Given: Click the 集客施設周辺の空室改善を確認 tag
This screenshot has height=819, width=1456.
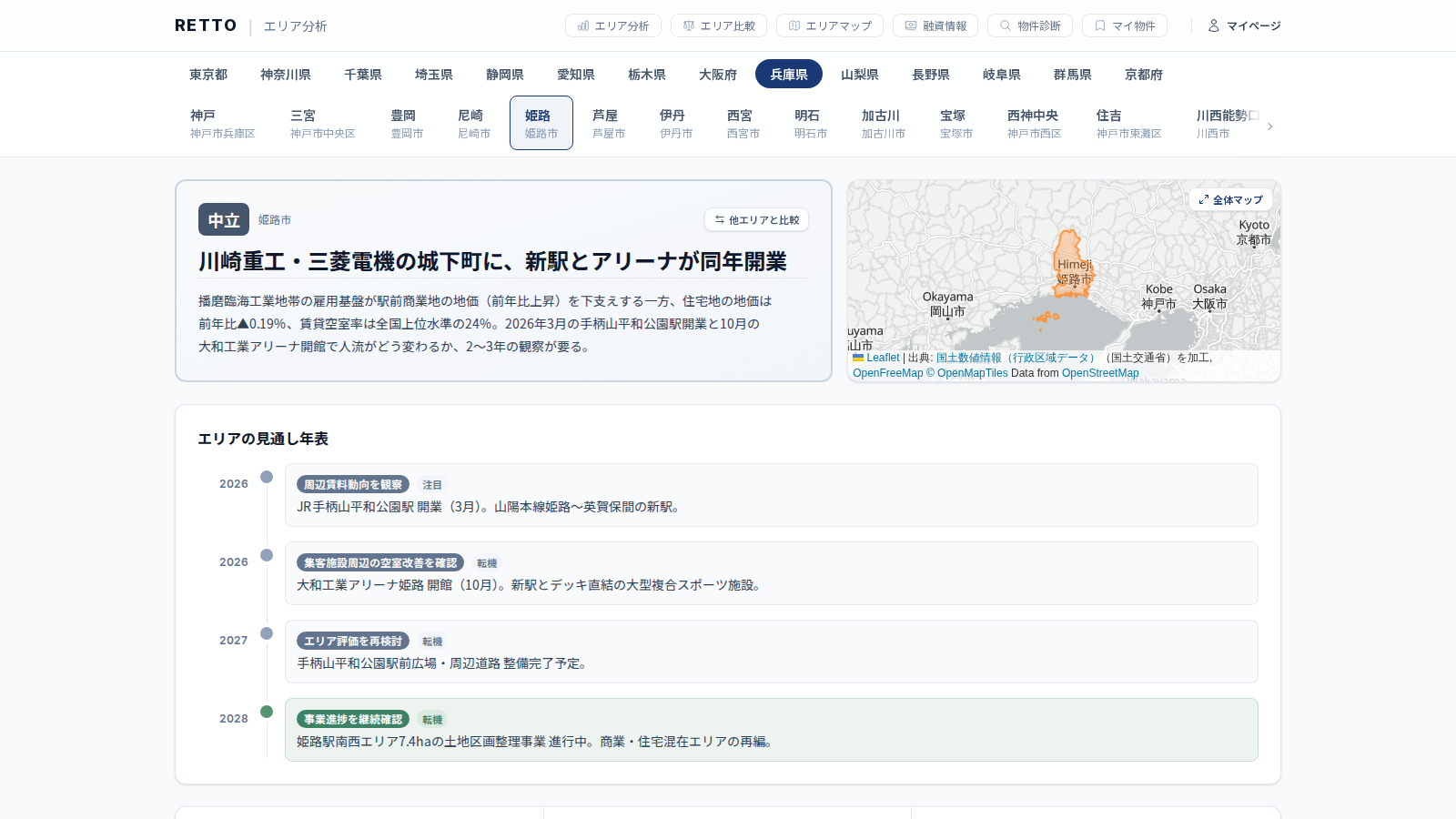Looking at the screenshot, I should point(380,563).
